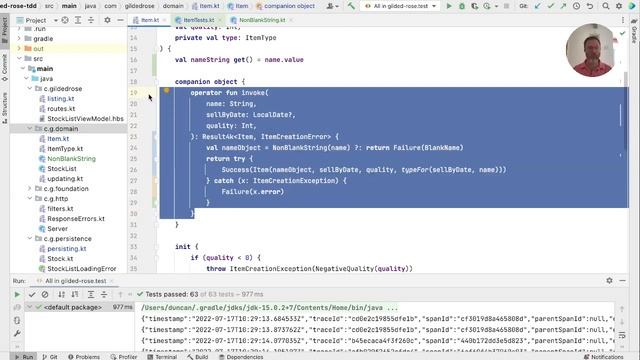The image size is (640, 360).
Task: Click Collapse All in Project panel
Action: point(91,20)
